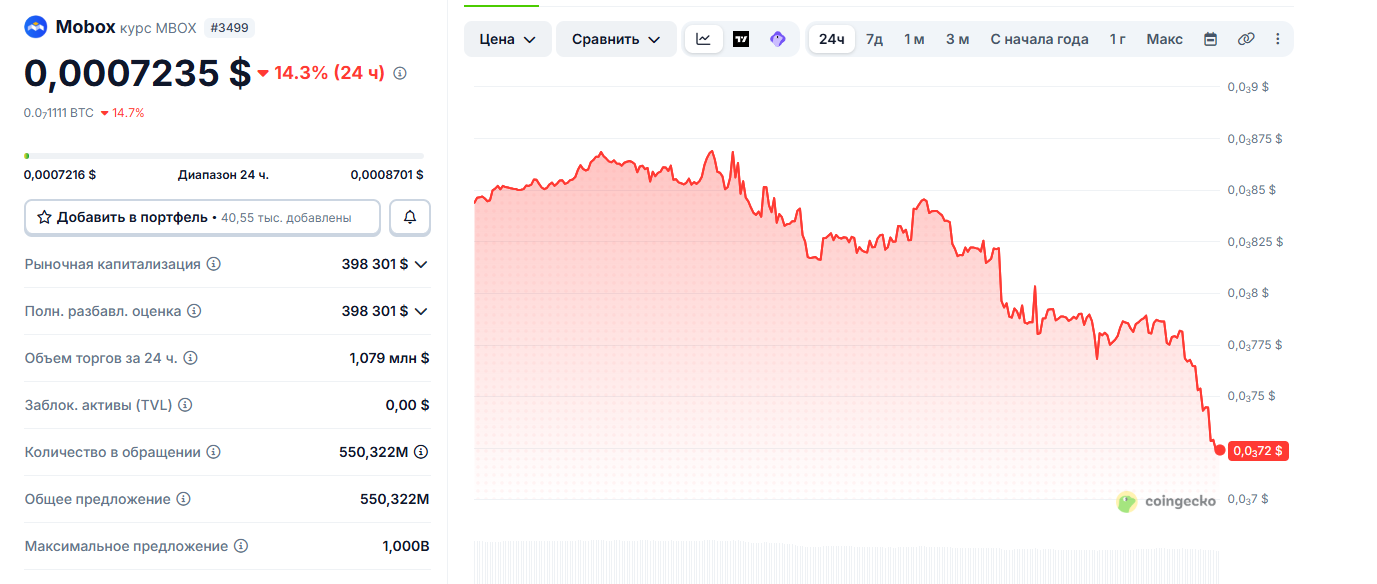Click the price alert bell icon
This screenshot has height=584, width=1377.
point(410,217)
